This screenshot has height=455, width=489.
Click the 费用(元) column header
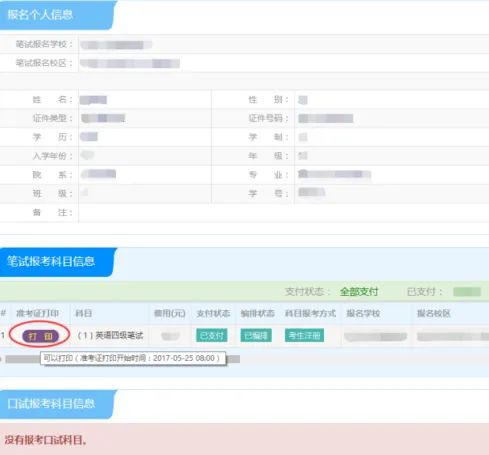click(x=169, y=313)
